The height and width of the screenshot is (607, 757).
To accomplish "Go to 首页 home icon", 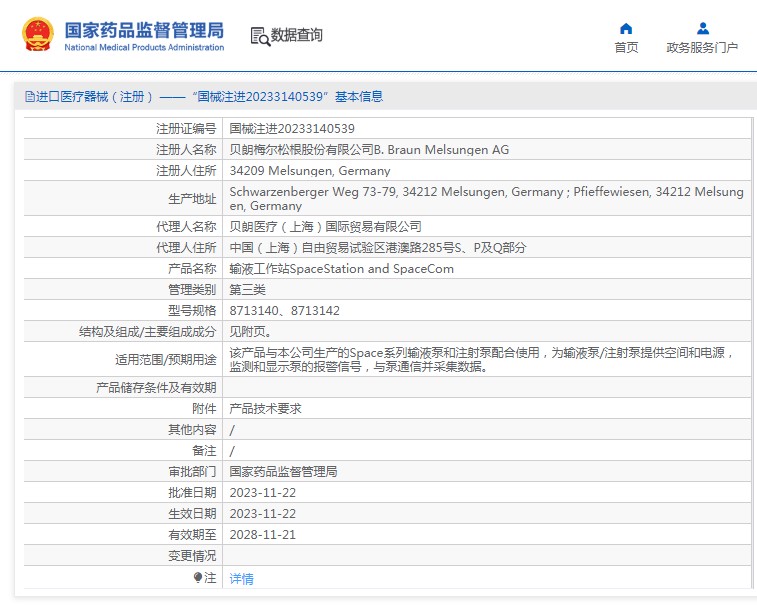I will [626, 28].
